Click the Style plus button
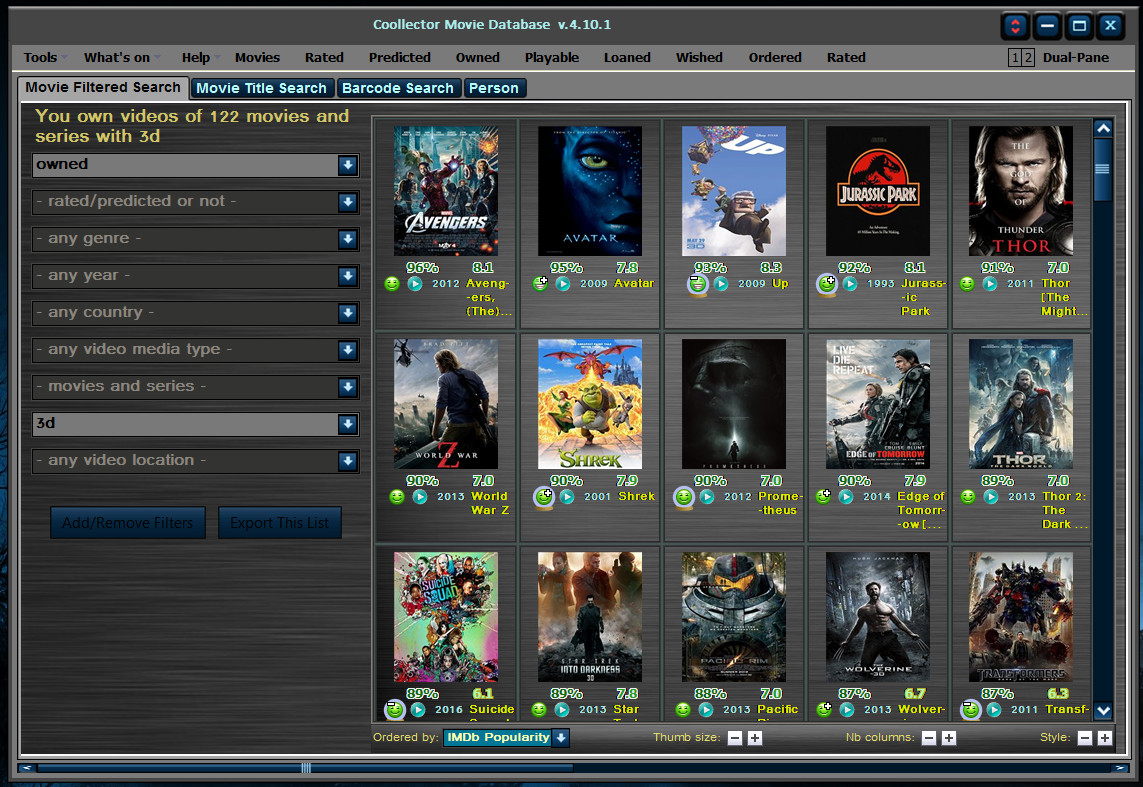 (1105, 738)
